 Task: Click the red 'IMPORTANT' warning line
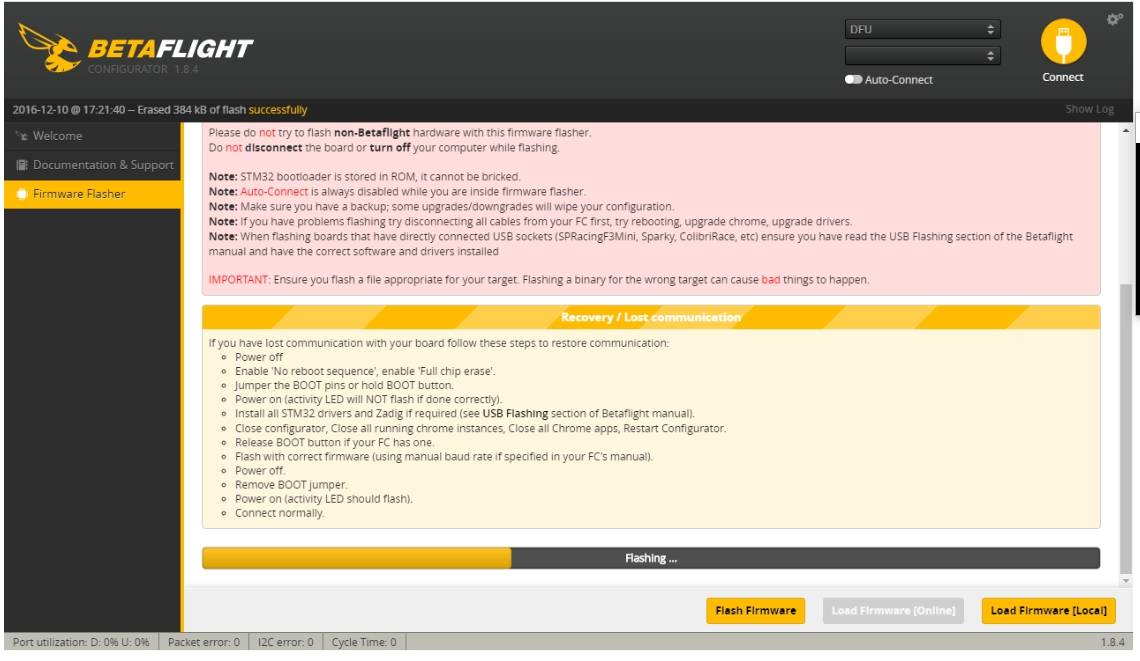pyautogui.click(x=539, y=280)
